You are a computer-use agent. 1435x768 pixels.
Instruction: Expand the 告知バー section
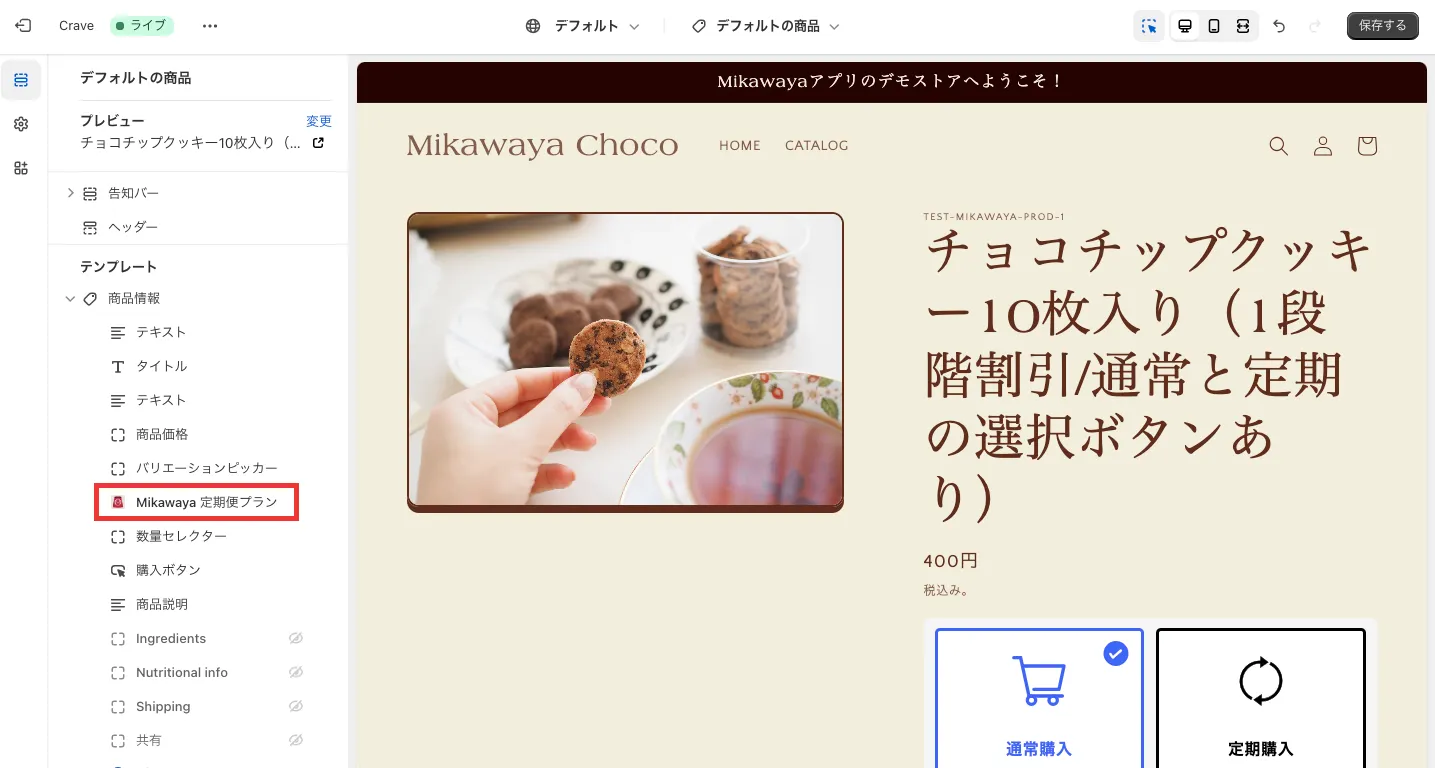(x=70, y=193)
